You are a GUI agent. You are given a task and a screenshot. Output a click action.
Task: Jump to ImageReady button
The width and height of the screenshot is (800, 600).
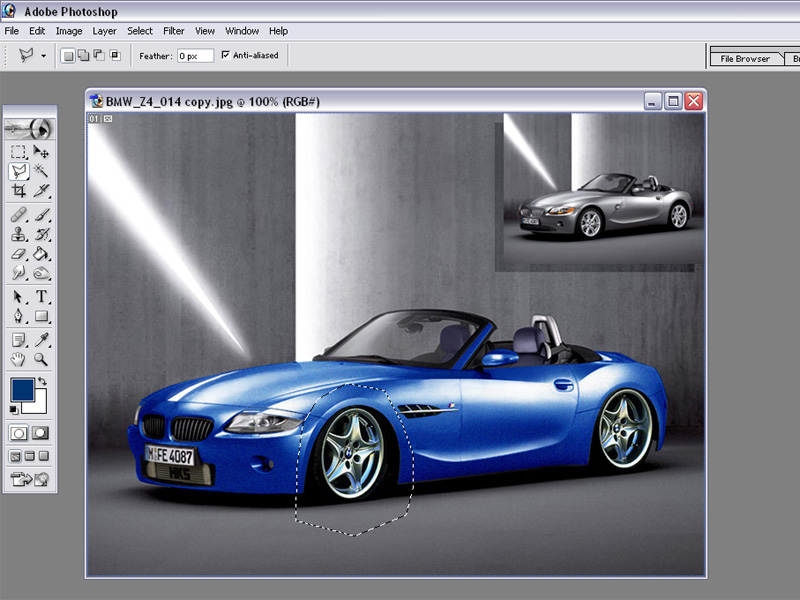(30, 479)
